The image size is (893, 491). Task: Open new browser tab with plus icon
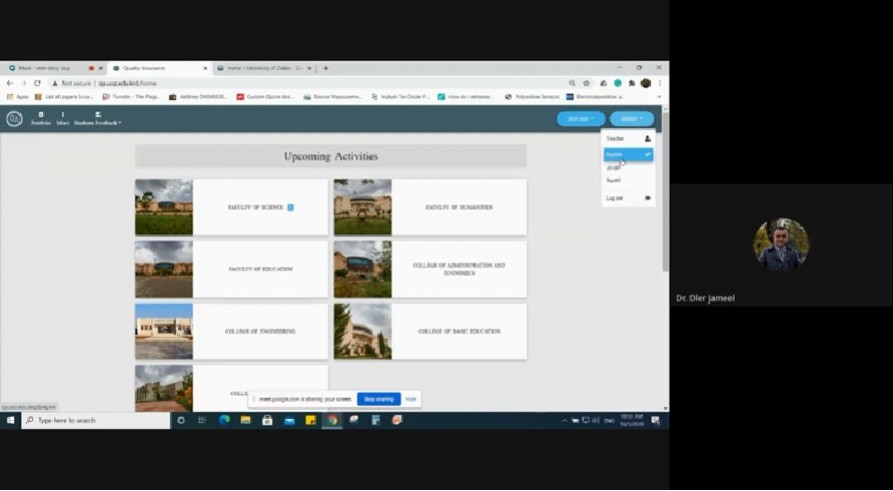coord(325,68)
